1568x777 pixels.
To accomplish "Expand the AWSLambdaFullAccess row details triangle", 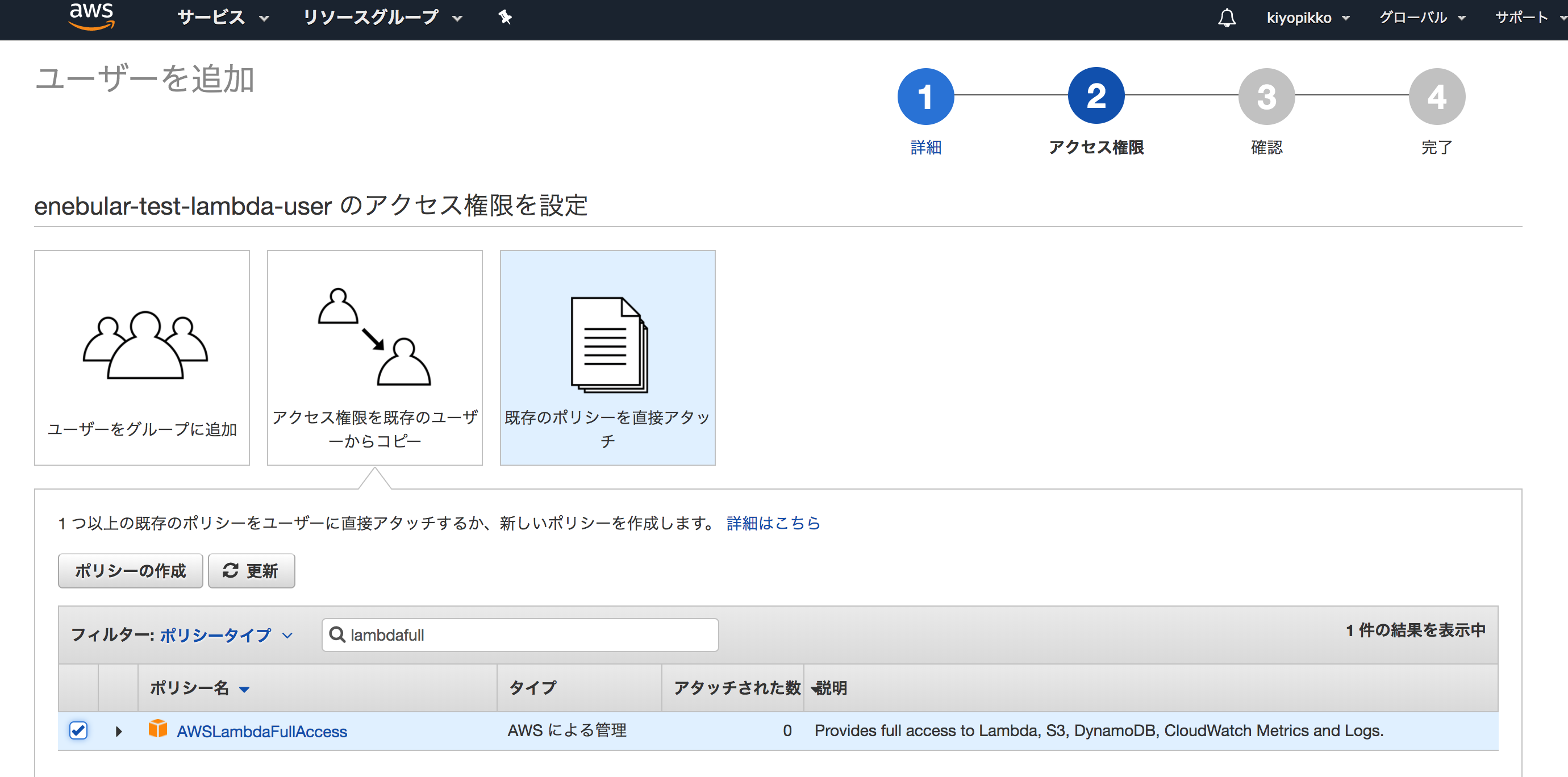I will [x=119, y=731].
